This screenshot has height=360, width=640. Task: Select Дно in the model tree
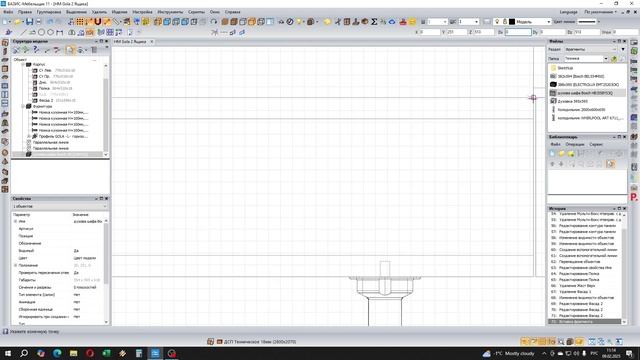(43, 82)
